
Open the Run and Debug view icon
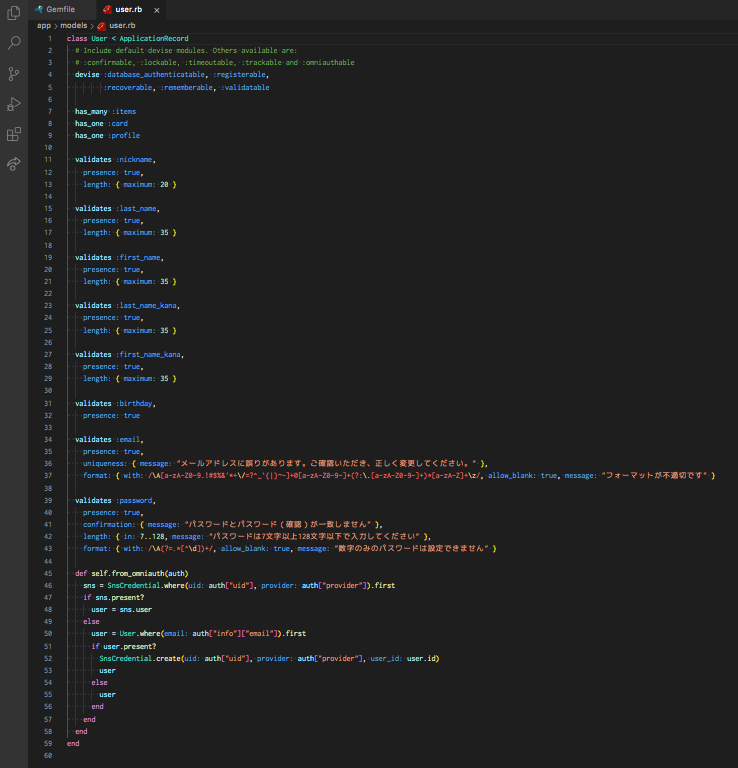(x=14, y=104)
